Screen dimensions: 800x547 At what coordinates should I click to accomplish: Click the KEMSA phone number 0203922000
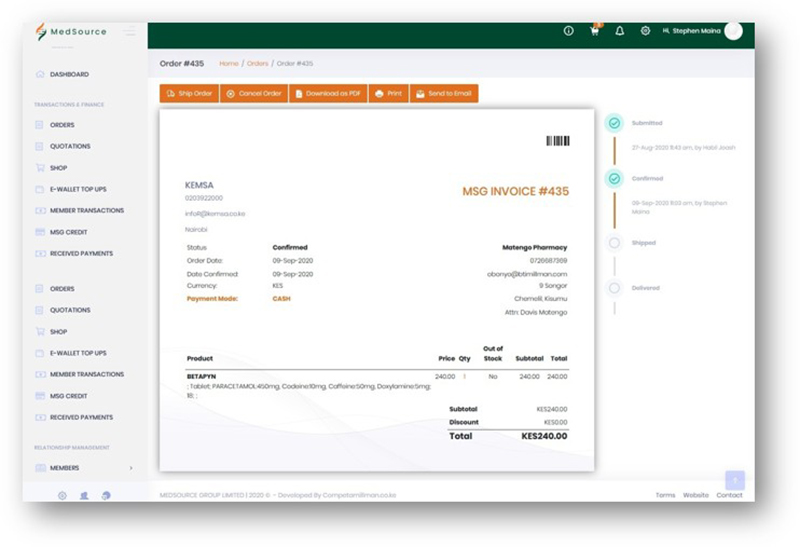click(x=204, y=198)
